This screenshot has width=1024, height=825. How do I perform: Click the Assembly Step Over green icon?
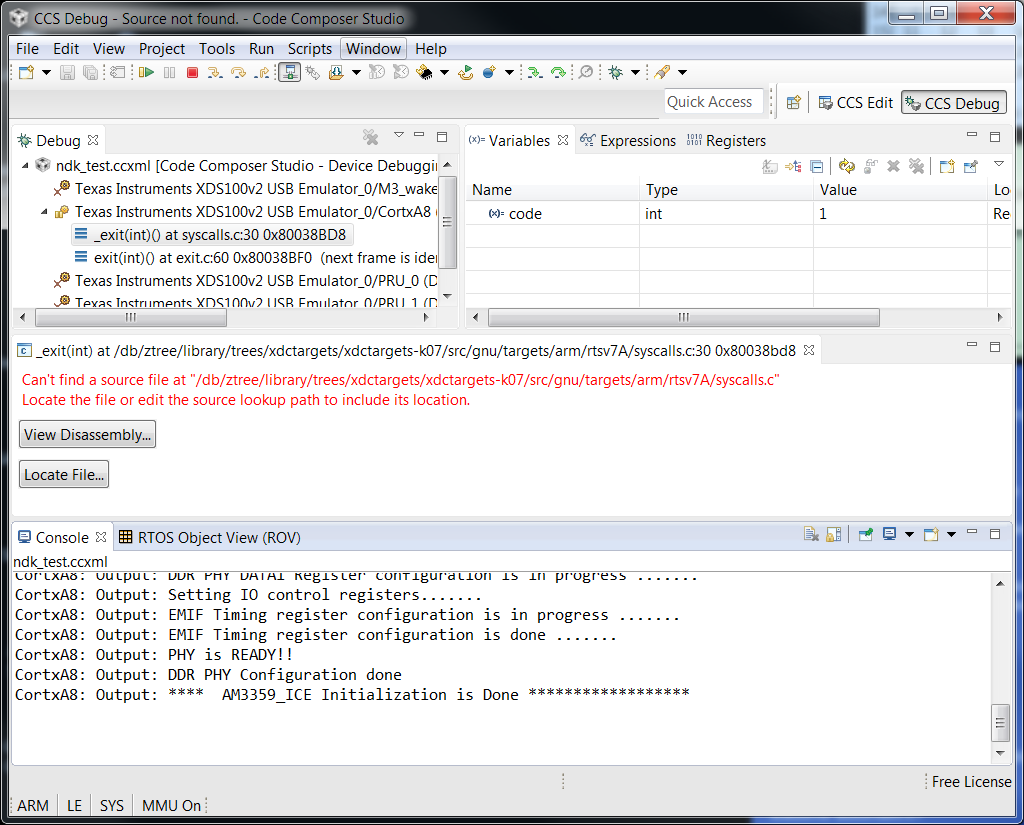[558, 72]
